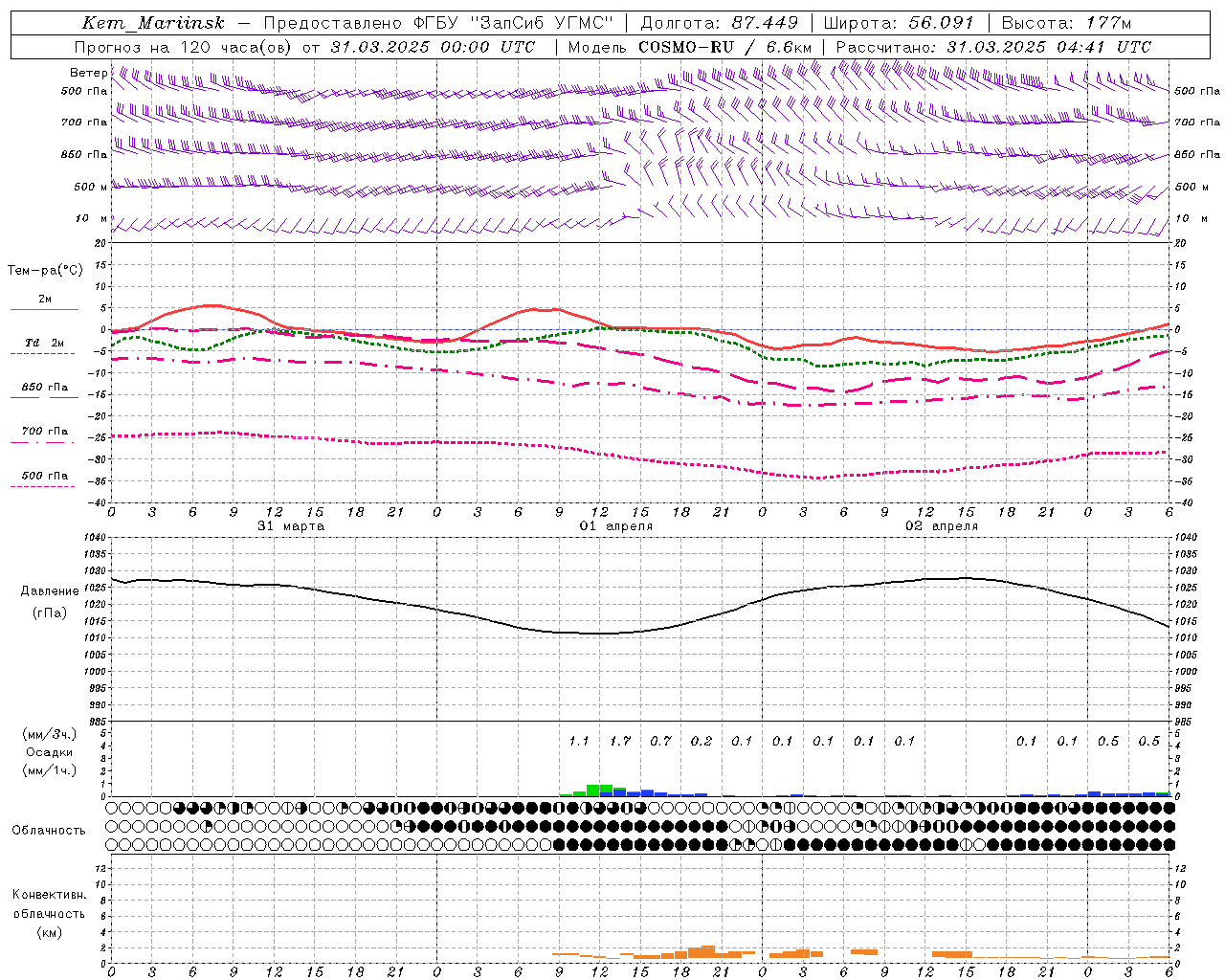Image resolution: width=1225 pixels, height=980 pixels.
Task: Click the Облачность cloud cover label
Action: click(x=49, y=831)
